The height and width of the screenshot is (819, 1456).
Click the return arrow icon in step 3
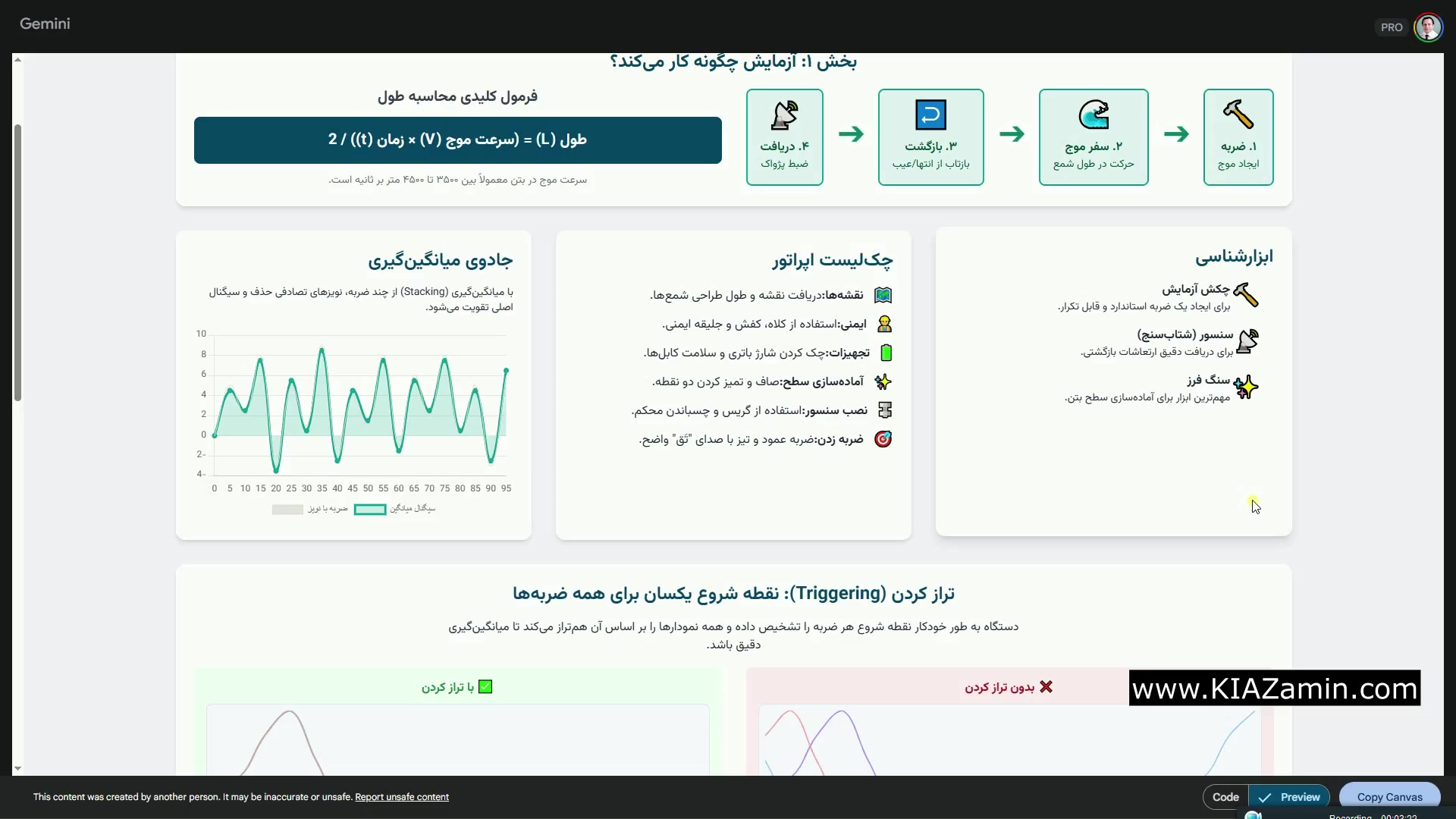tap(930, 115)
